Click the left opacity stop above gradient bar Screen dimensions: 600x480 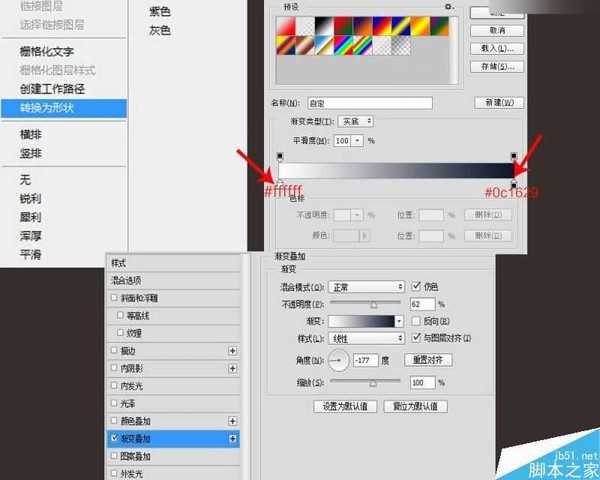pos(280,156)
